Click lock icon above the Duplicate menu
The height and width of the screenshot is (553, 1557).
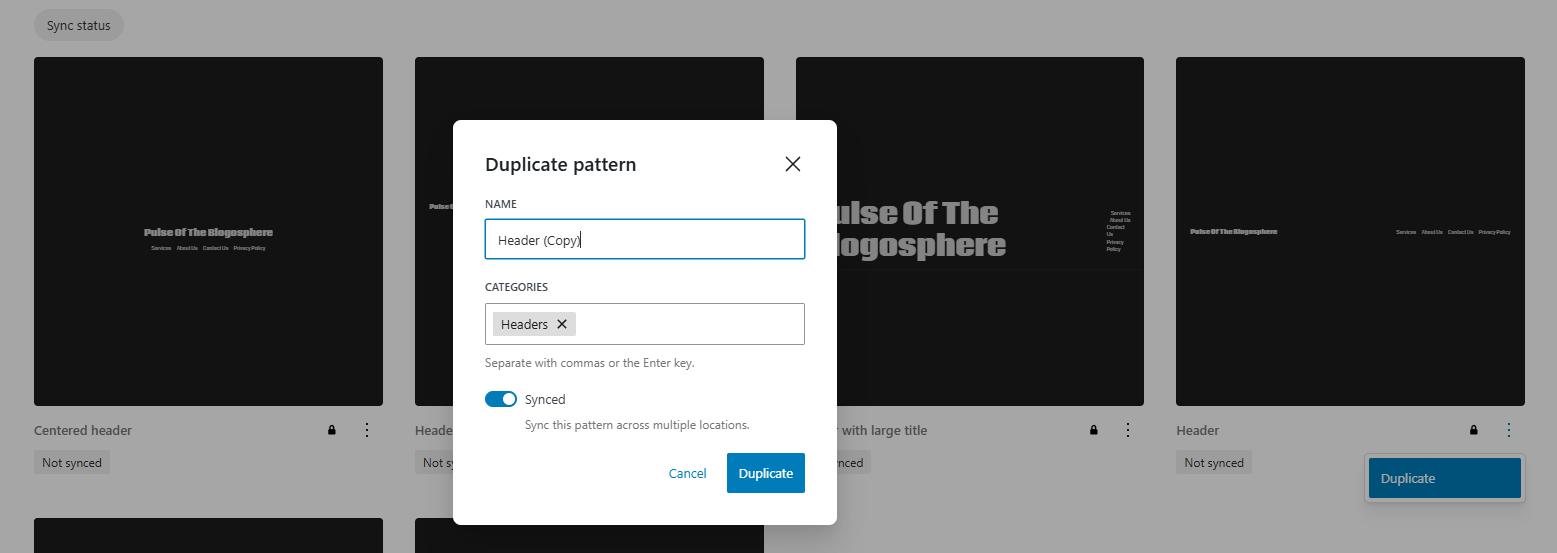tap(1474, 430)
